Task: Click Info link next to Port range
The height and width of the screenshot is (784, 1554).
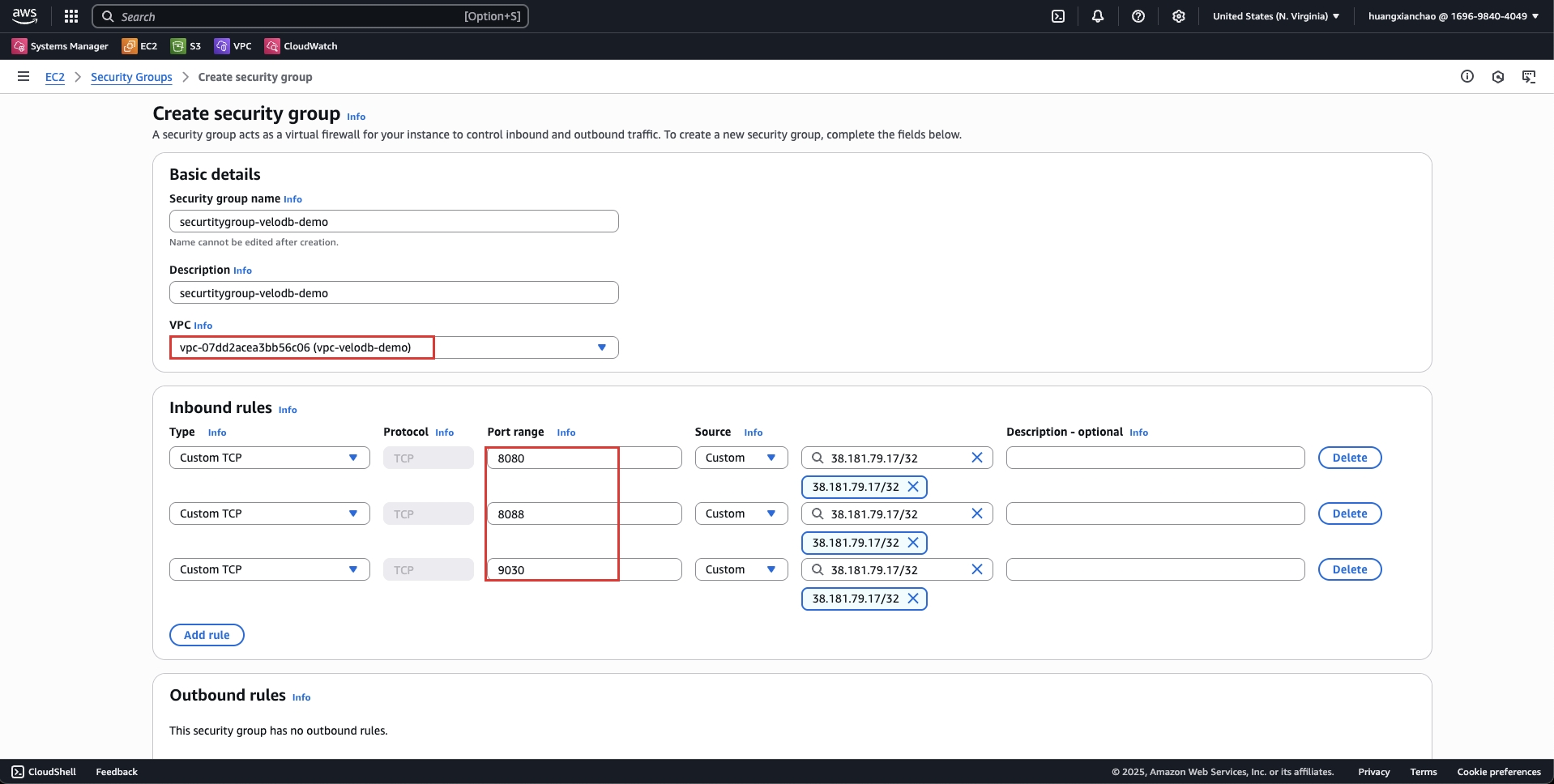Action: [566, 432]
